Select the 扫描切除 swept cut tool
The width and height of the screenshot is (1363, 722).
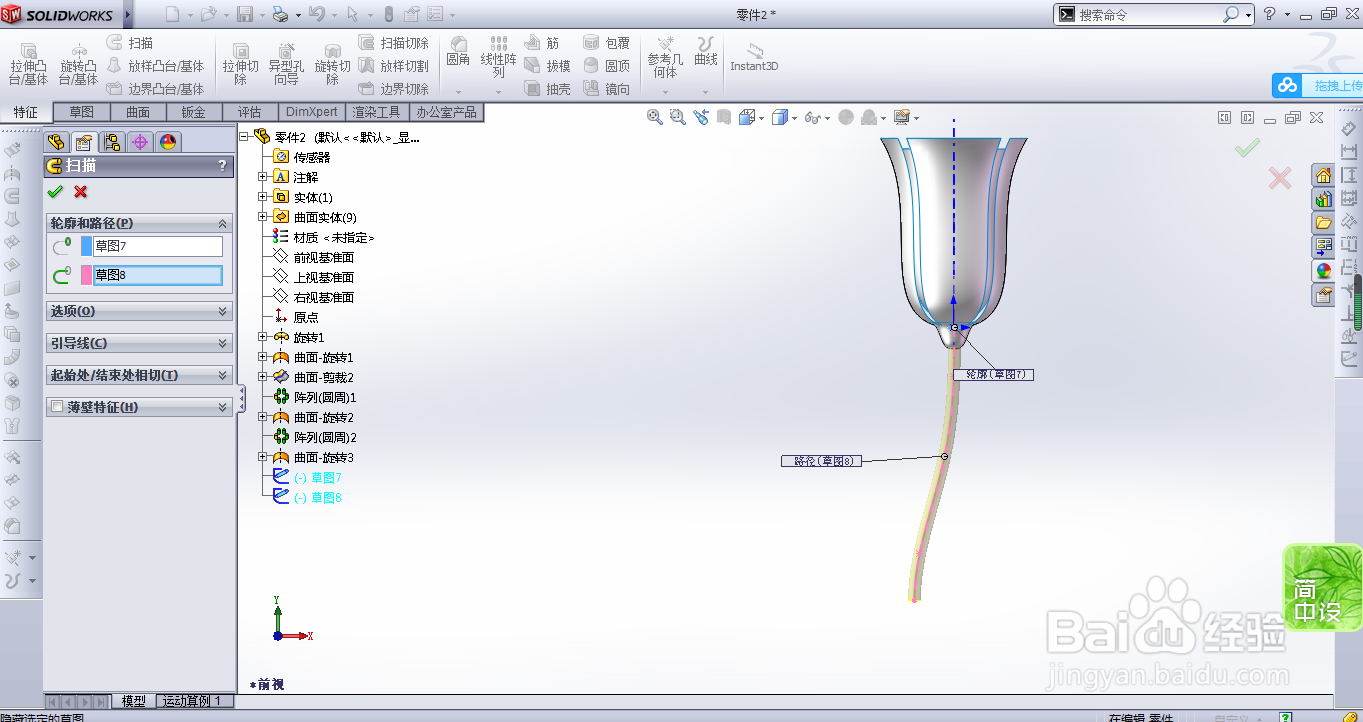click(x=394, y=43)
